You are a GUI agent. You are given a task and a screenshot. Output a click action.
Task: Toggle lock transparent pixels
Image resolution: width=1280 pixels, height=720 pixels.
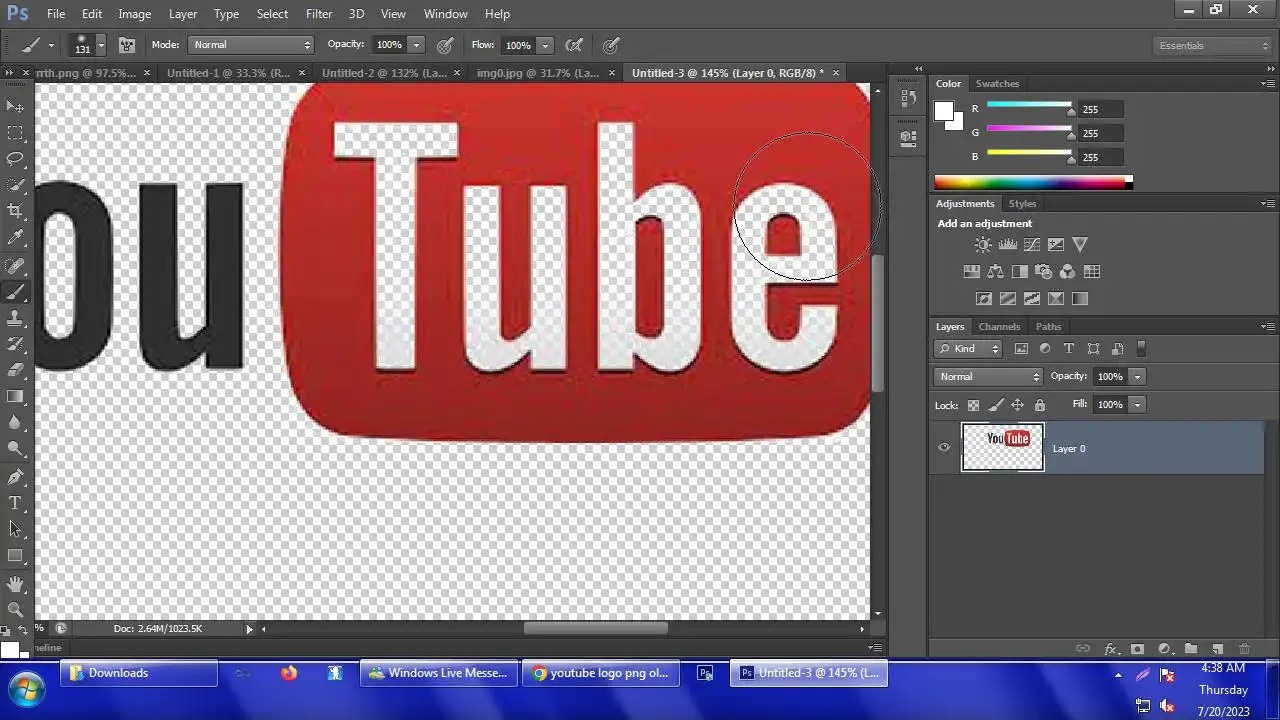pyautogui.click(x=973, y=405)
